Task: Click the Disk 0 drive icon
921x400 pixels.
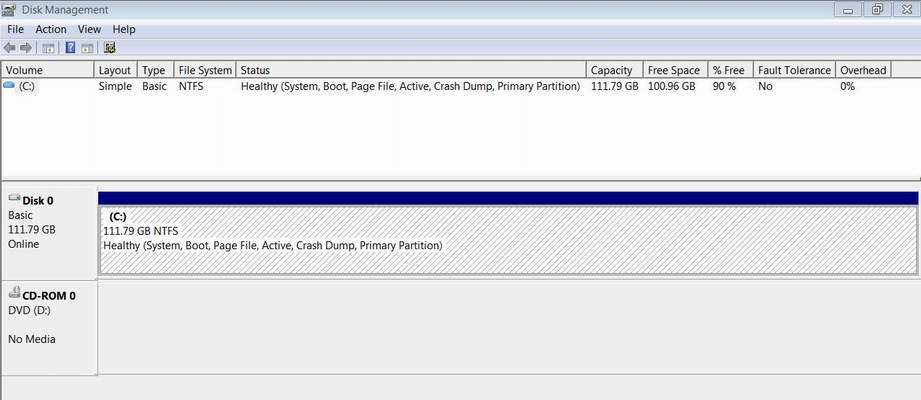Action: (15, 199)
